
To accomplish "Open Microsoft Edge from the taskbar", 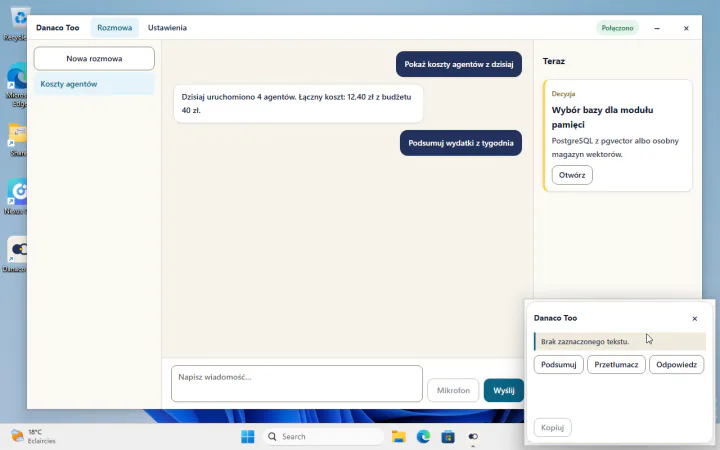I will click(x=423, y=436).
